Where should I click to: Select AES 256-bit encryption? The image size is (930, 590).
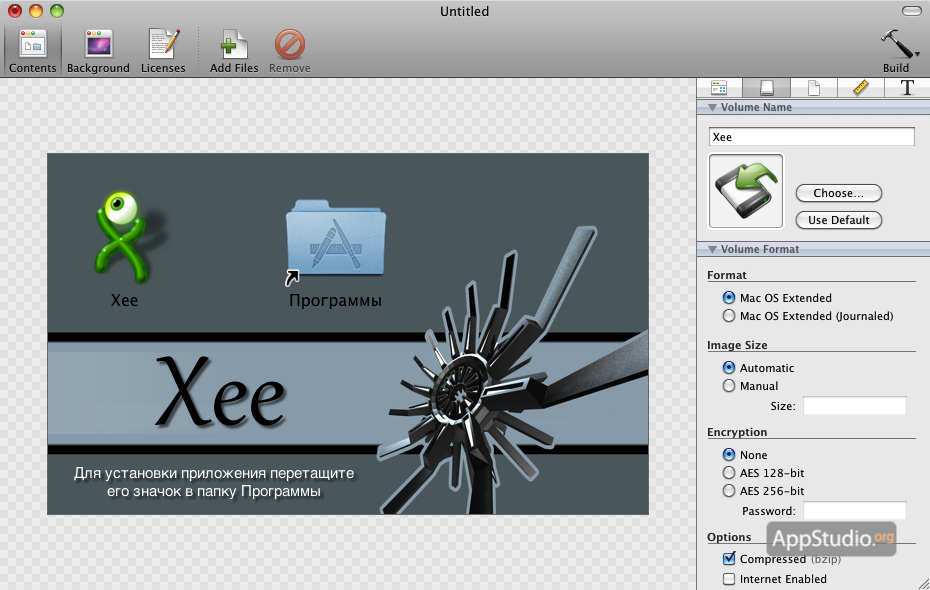[x=729, y=491]
